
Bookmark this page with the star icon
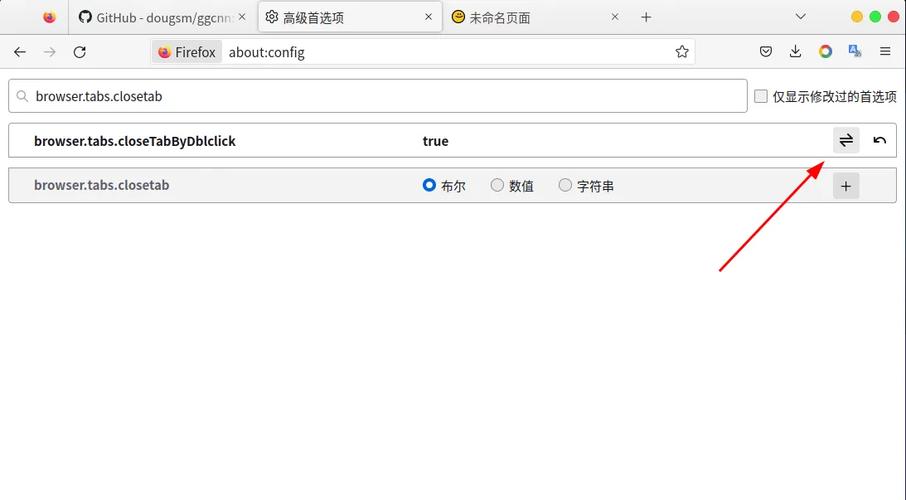coord(682,52)
